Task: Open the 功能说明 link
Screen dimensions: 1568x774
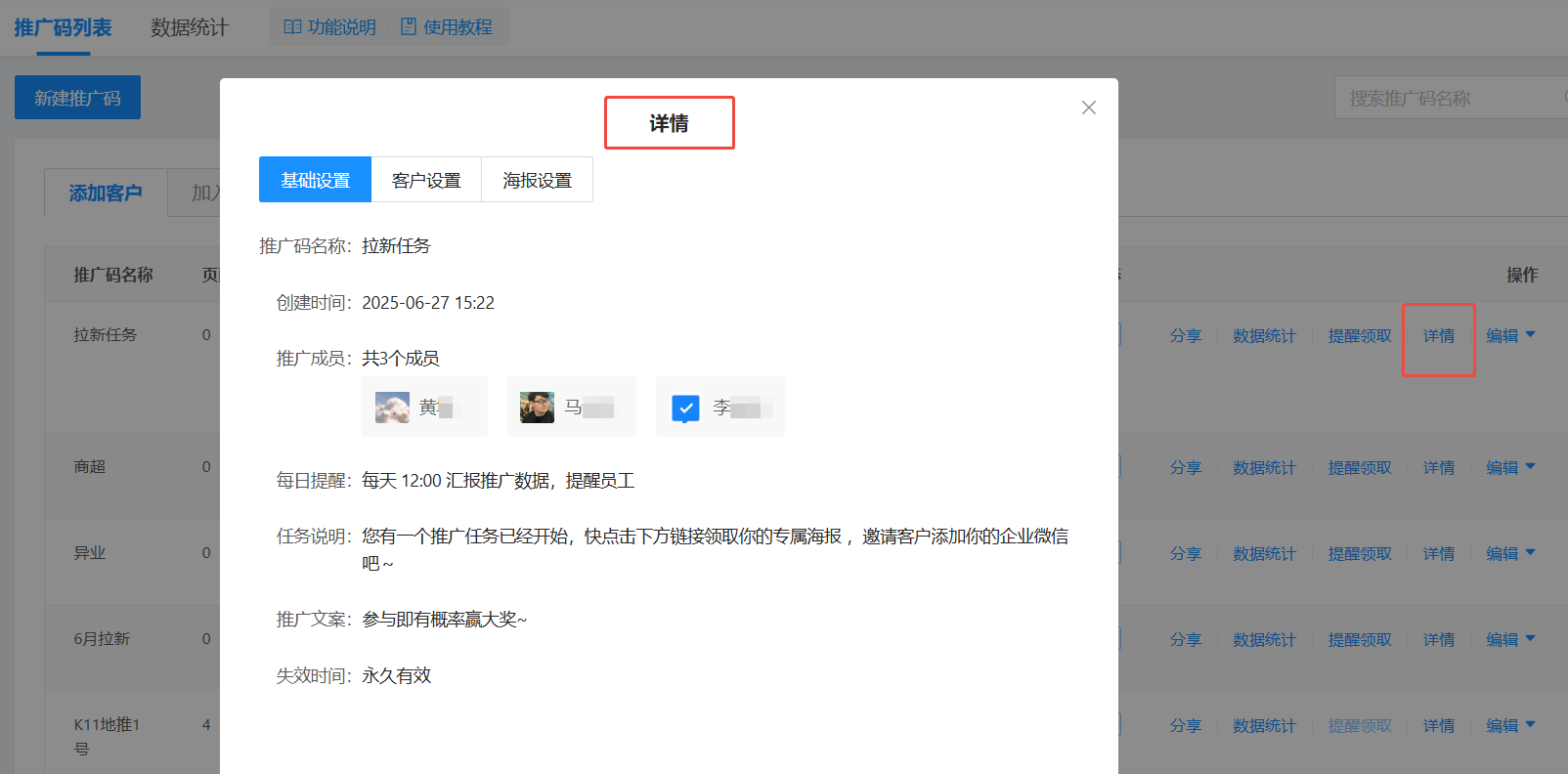Action: coord(329,27)
